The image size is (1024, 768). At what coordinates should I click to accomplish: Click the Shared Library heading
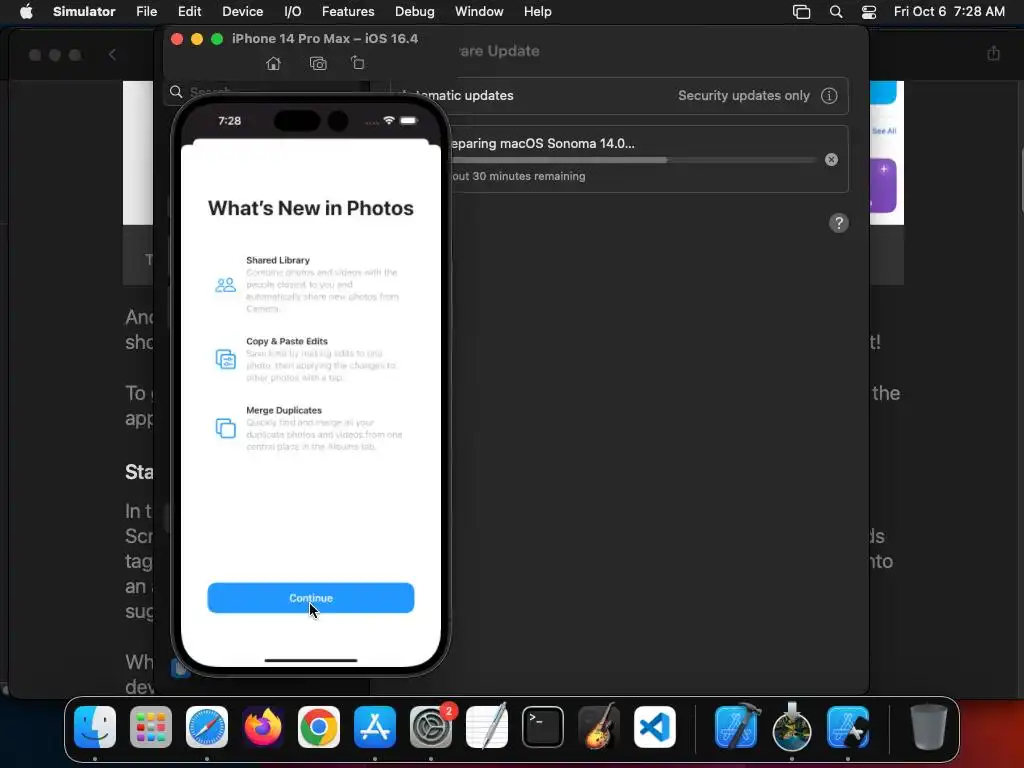pos(278,260)
